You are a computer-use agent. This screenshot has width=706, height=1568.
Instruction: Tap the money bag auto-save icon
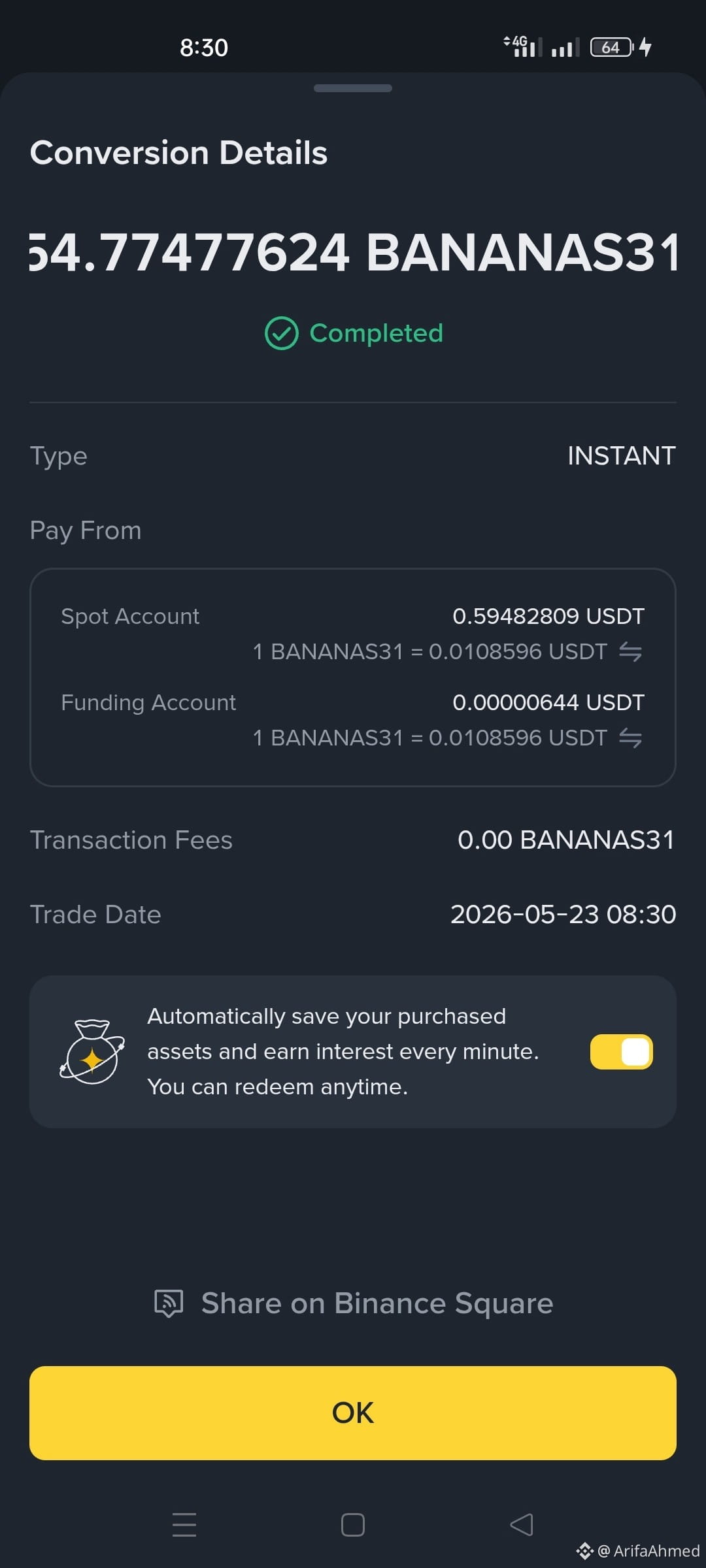92,1051
